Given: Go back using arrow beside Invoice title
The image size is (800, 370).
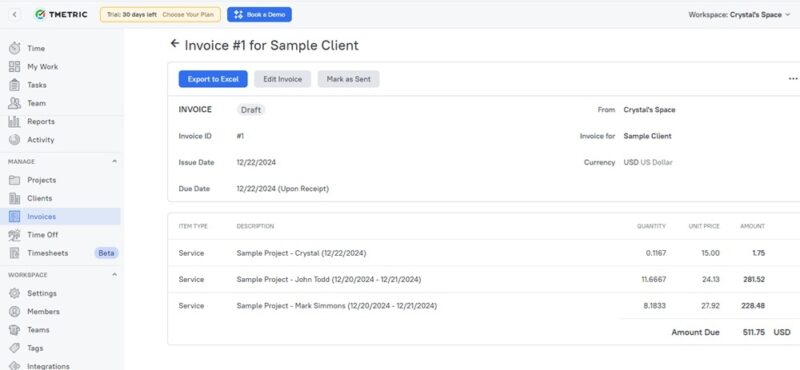Looking at the screenshot, I should point(175,43).
